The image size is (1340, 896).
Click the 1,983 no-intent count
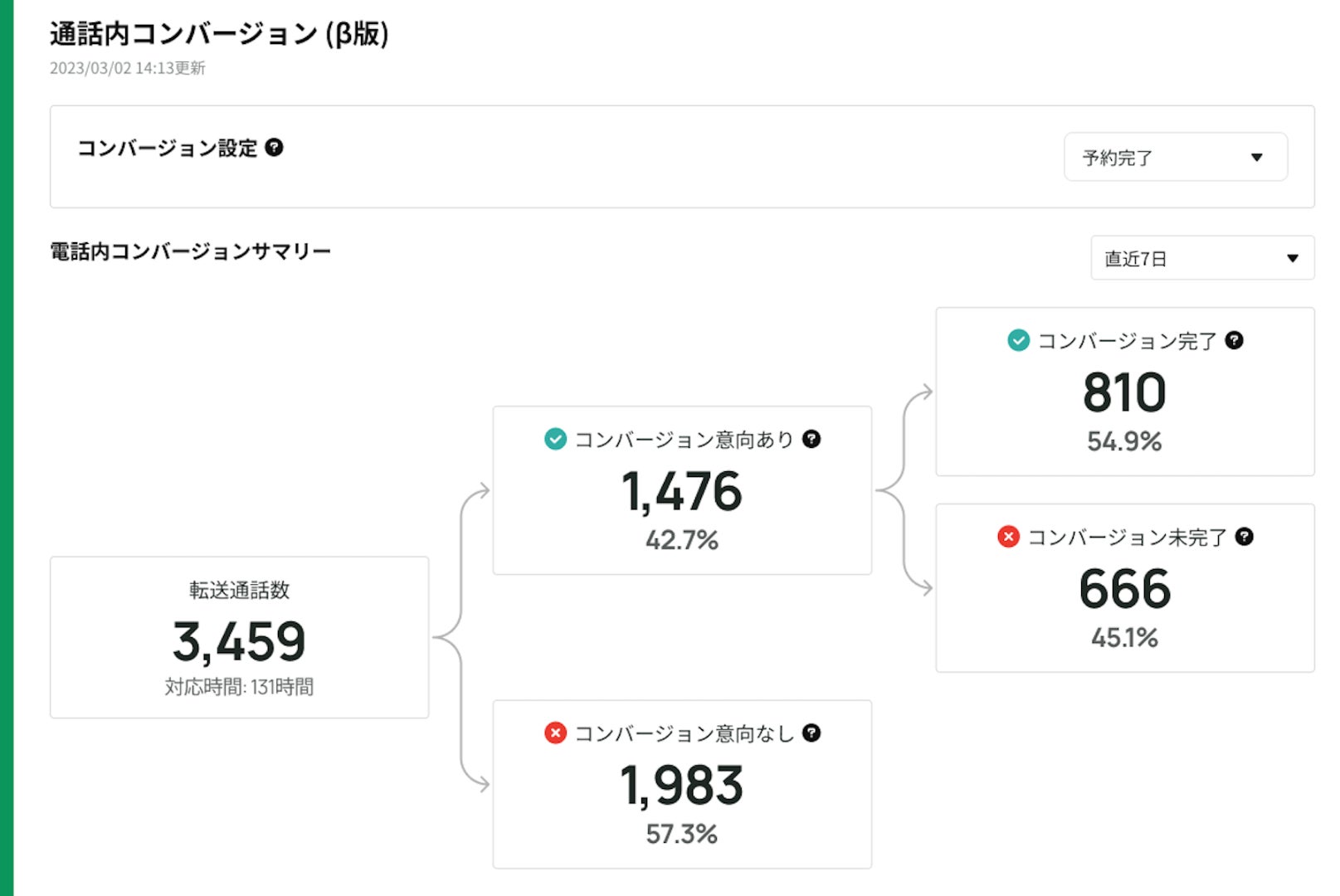coord(681,785)
